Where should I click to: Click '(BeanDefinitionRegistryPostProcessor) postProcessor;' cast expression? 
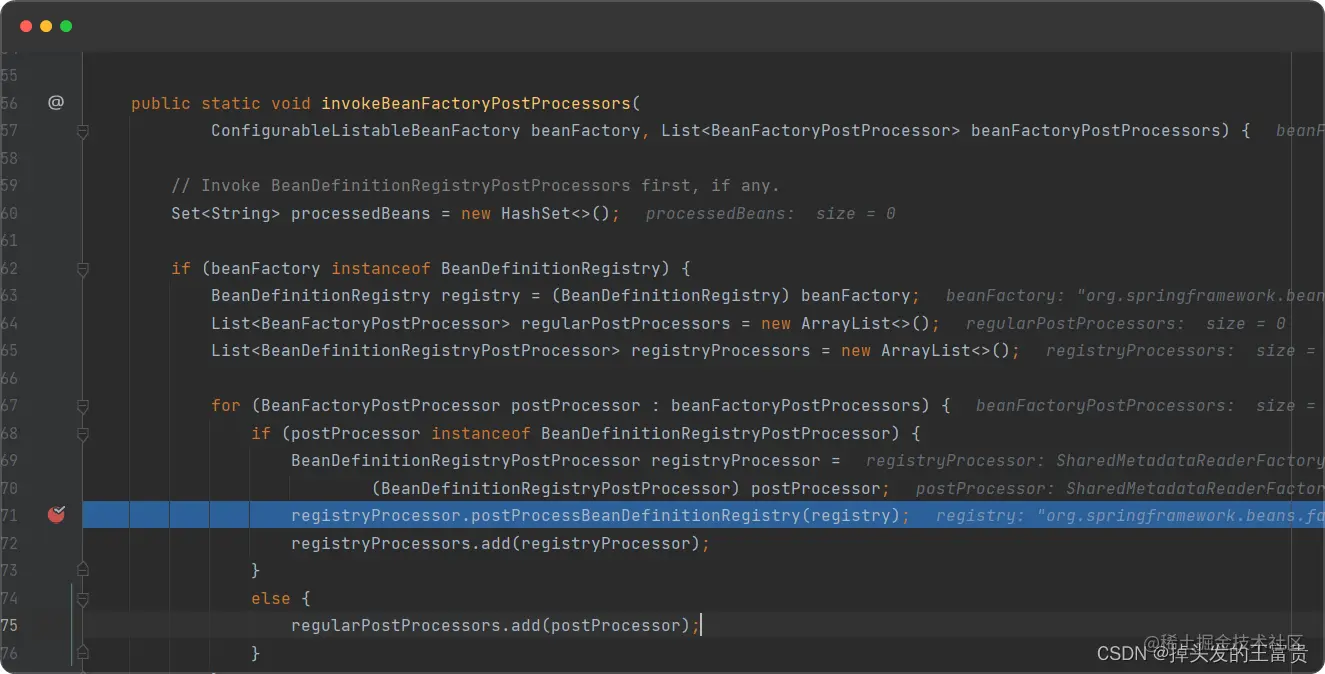click(630, 489)
